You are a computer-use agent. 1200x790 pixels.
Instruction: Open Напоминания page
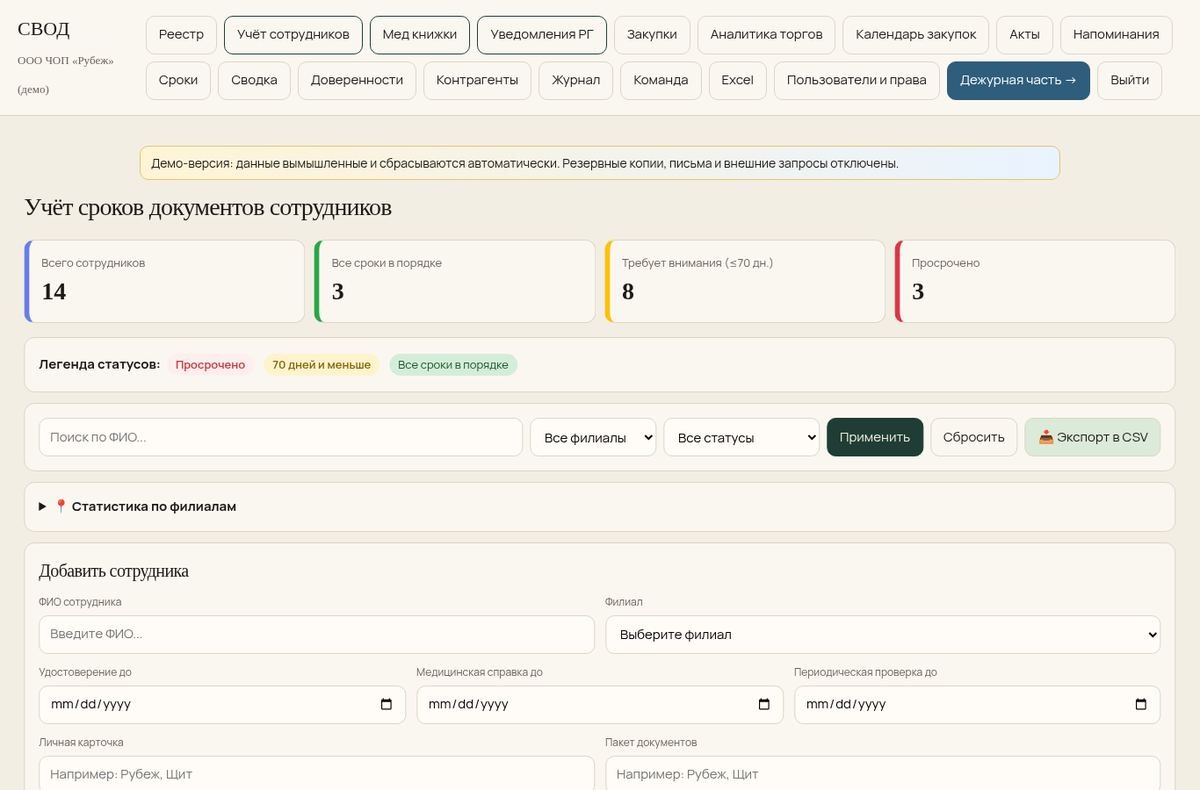(1116, 34)
